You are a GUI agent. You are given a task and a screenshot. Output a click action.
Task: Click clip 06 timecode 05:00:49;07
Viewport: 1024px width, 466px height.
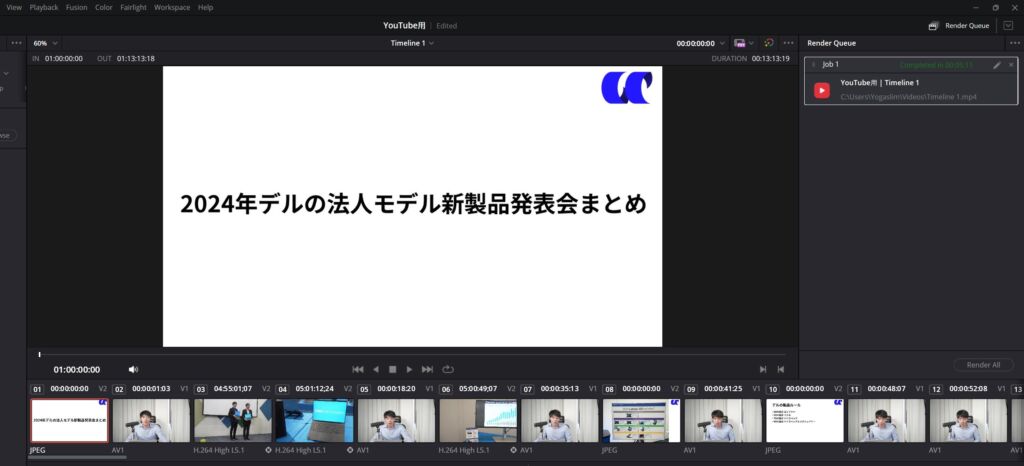pyautogui.click(x=477, y=388)
